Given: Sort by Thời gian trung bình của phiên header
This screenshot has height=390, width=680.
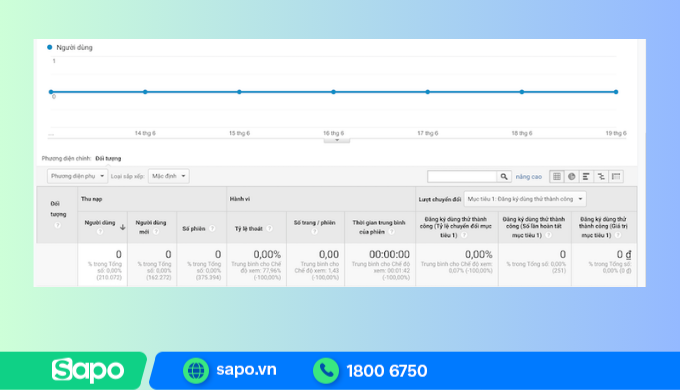Looking at the screenshot, I should [379, 227].
